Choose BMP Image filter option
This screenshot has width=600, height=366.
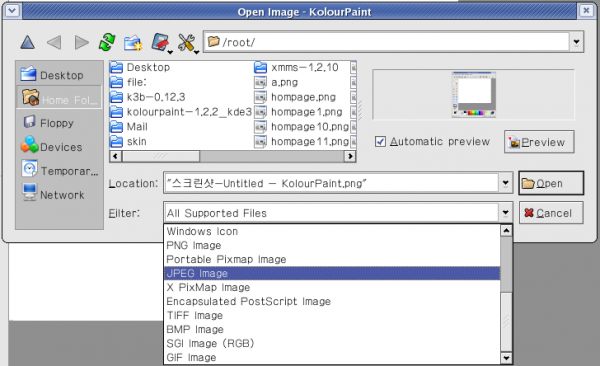click(x=332, y=329)
